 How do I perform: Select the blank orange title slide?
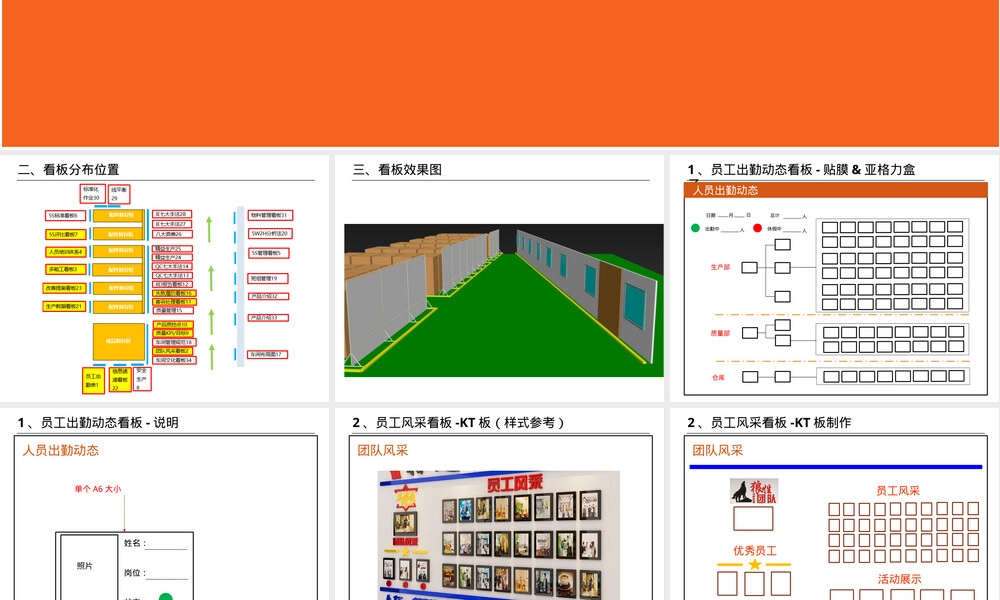pos(500,73)
